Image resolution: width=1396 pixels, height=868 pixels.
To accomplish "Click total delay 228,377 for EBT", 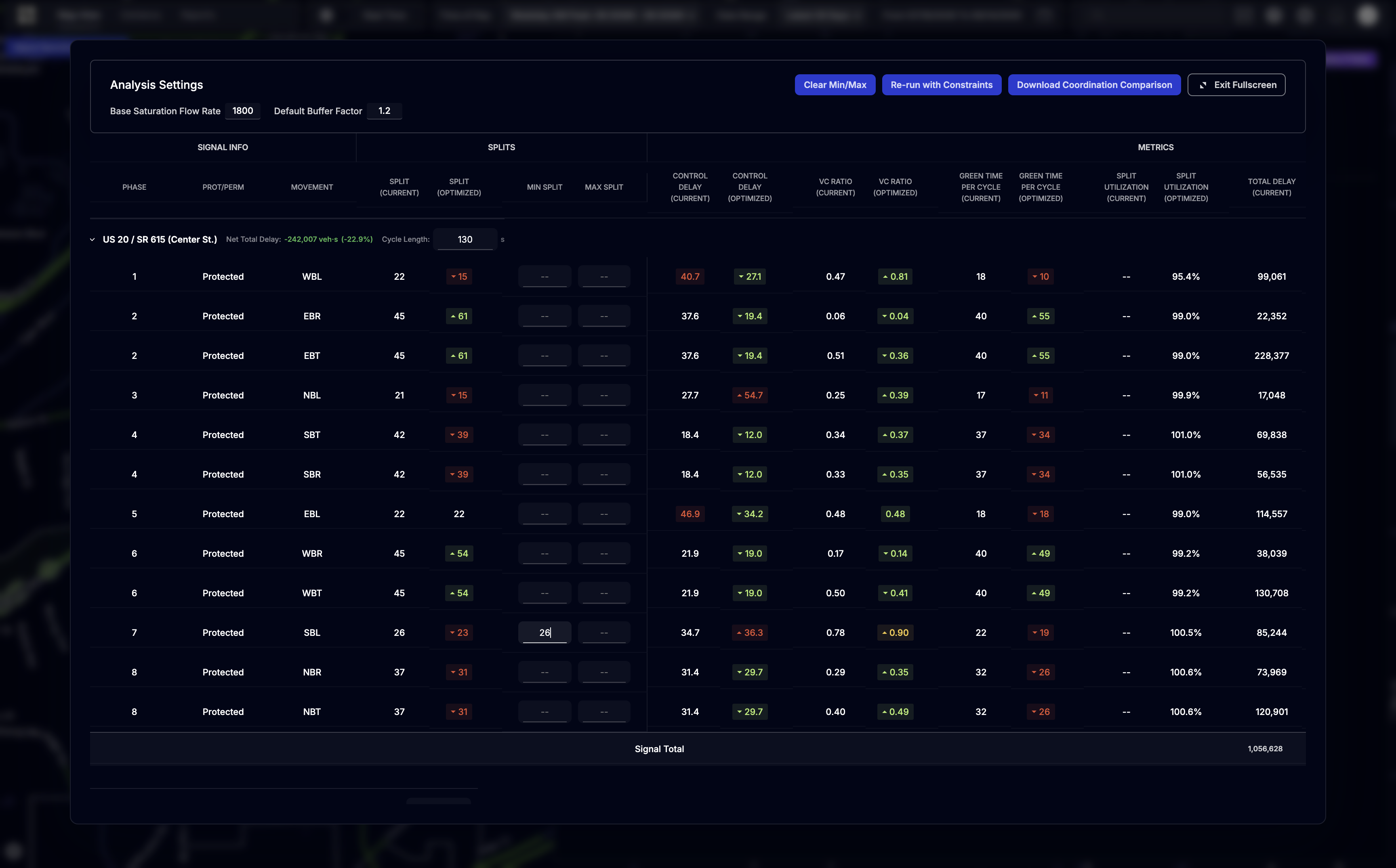I will click(x=1272, y=356).
